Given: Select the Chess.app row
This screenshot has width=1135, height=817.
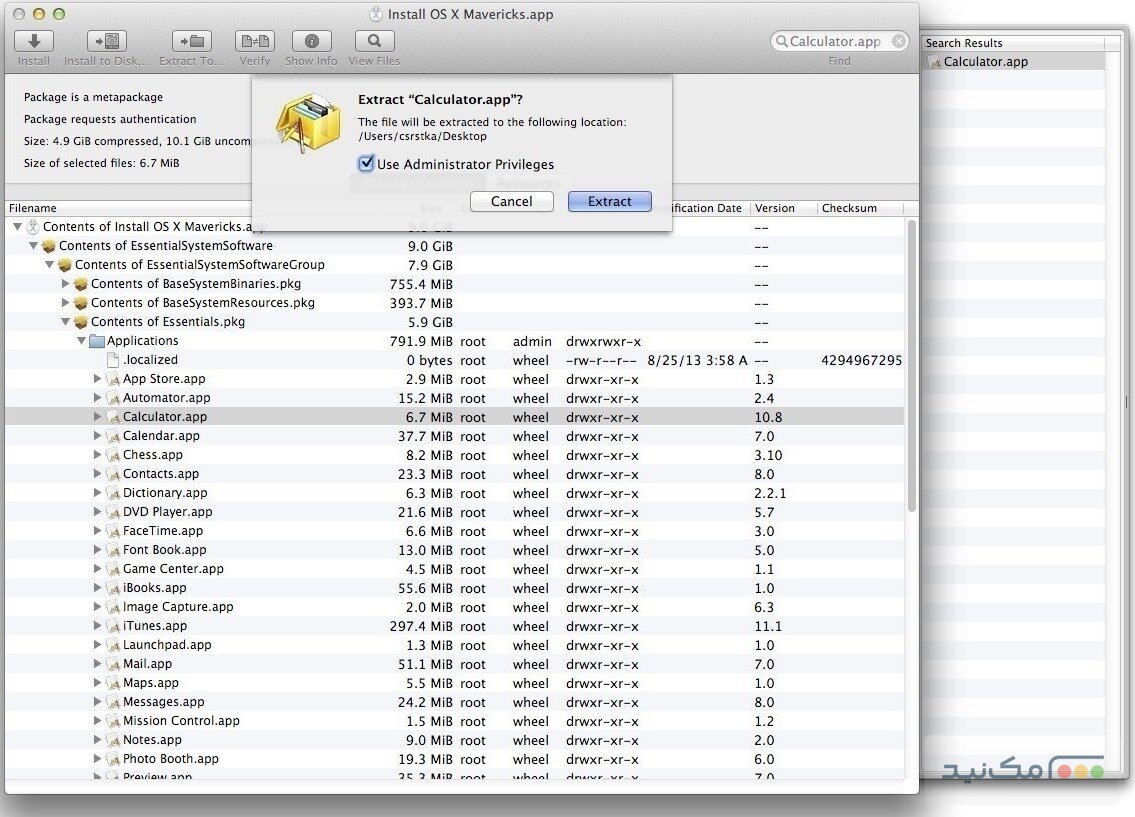Looking at the screenshot, I should pyautogui.click(x=153, y=455).
